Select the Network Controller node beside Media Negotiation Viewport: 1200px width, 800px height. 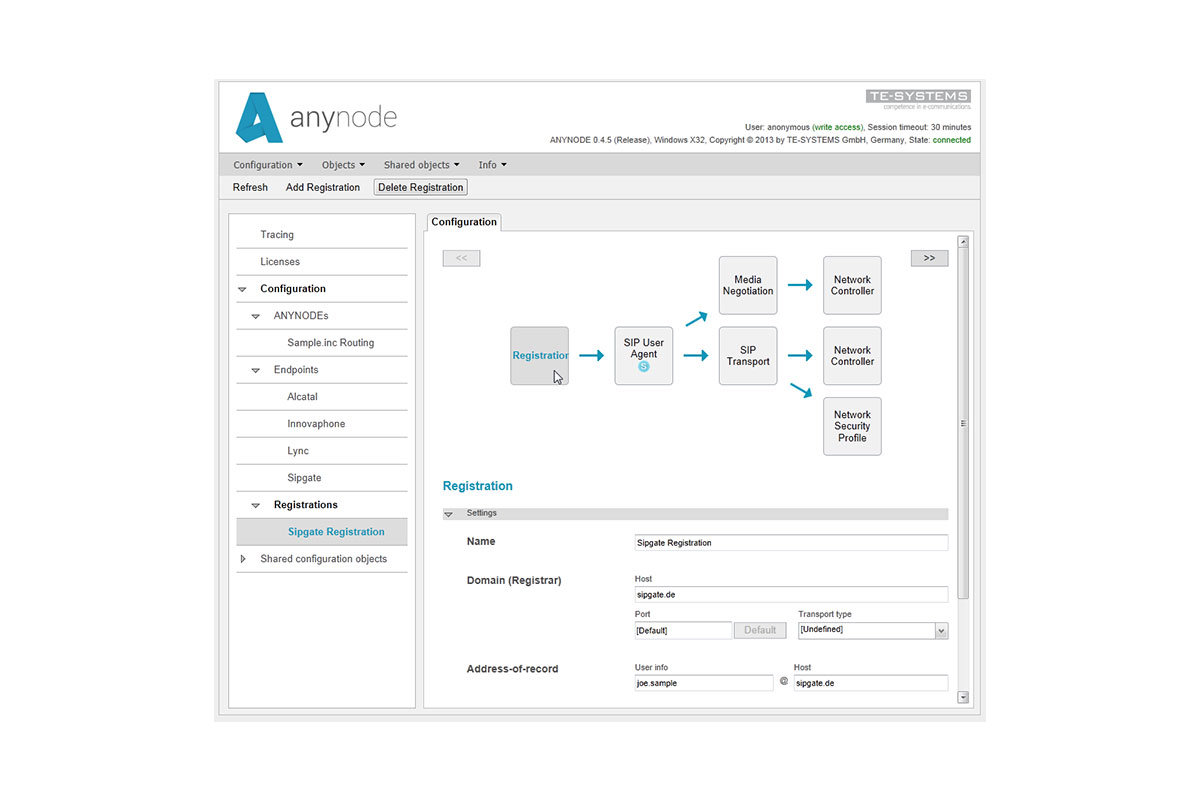852,286
